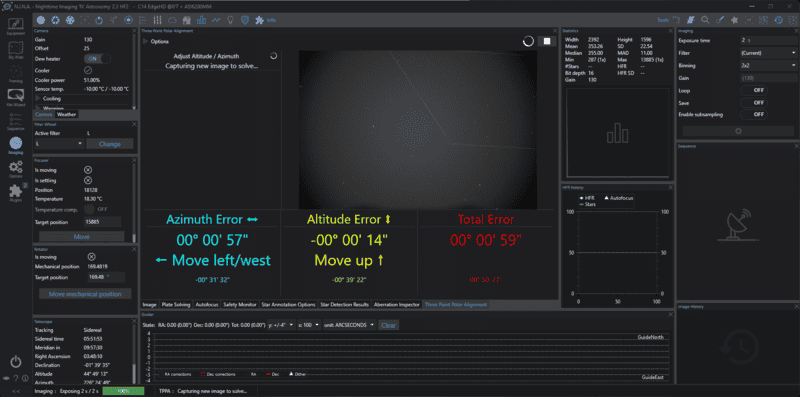Viewport: 800px width, 397px height.
Task: Click the Telescope panel scrollbar
Action: 134,355
